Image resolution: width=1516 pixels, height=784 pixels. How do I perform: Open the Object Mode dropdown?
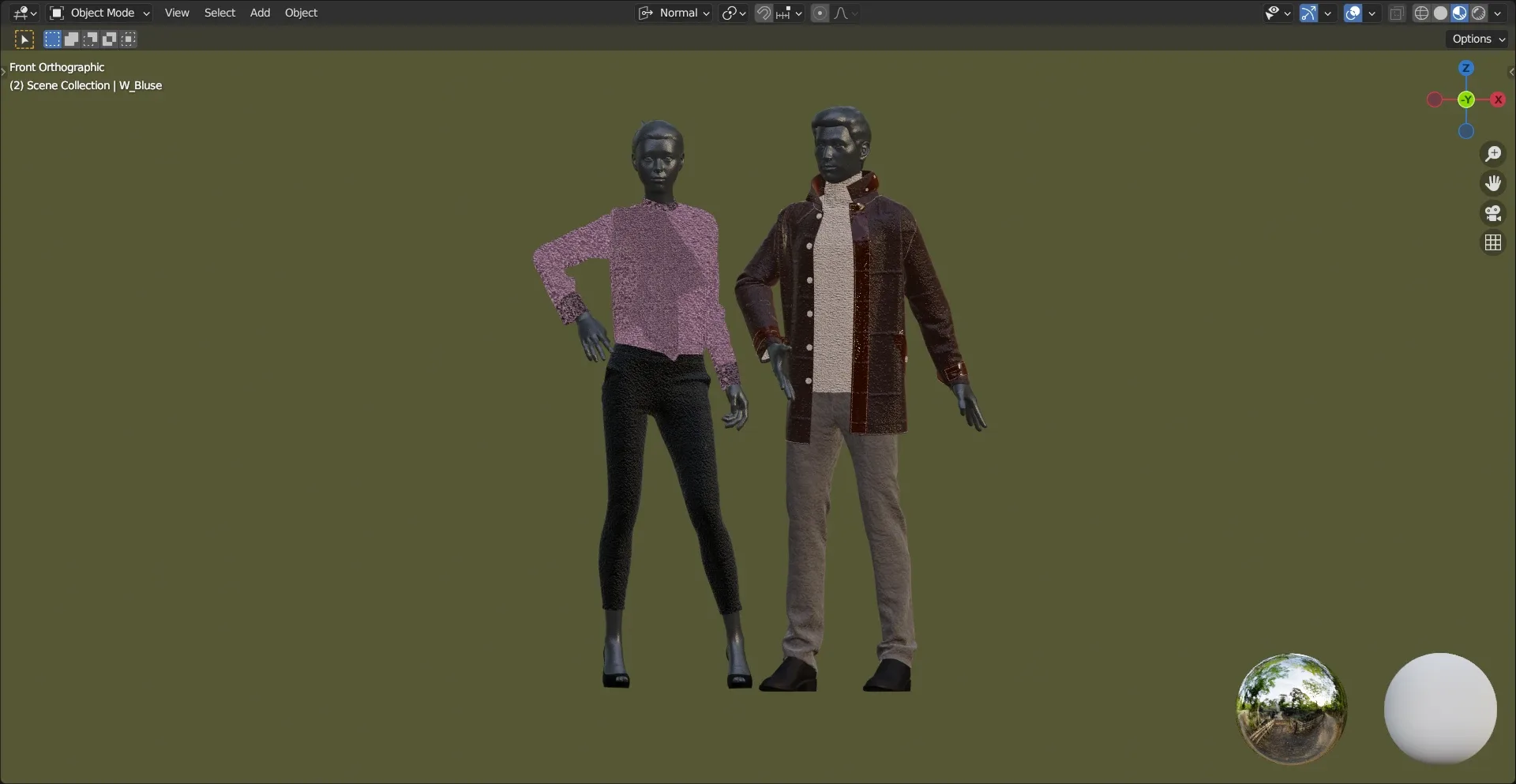99,13
